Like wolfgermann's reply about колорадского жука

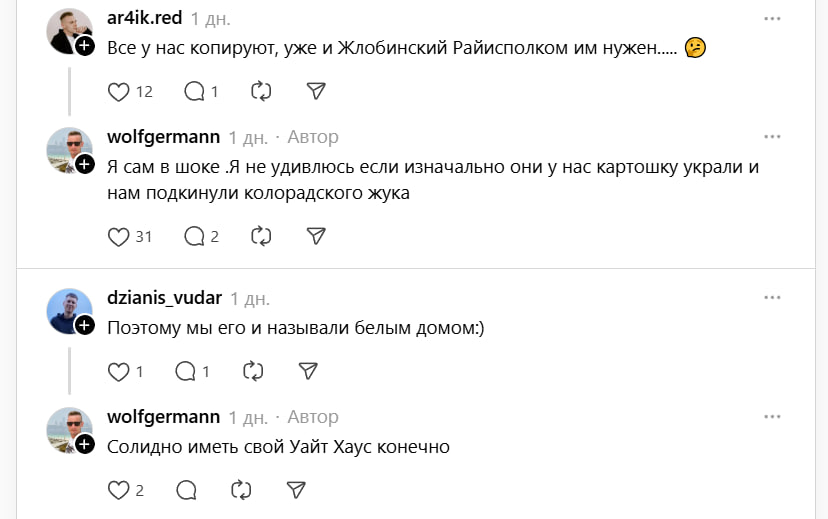tap(119, 236)
